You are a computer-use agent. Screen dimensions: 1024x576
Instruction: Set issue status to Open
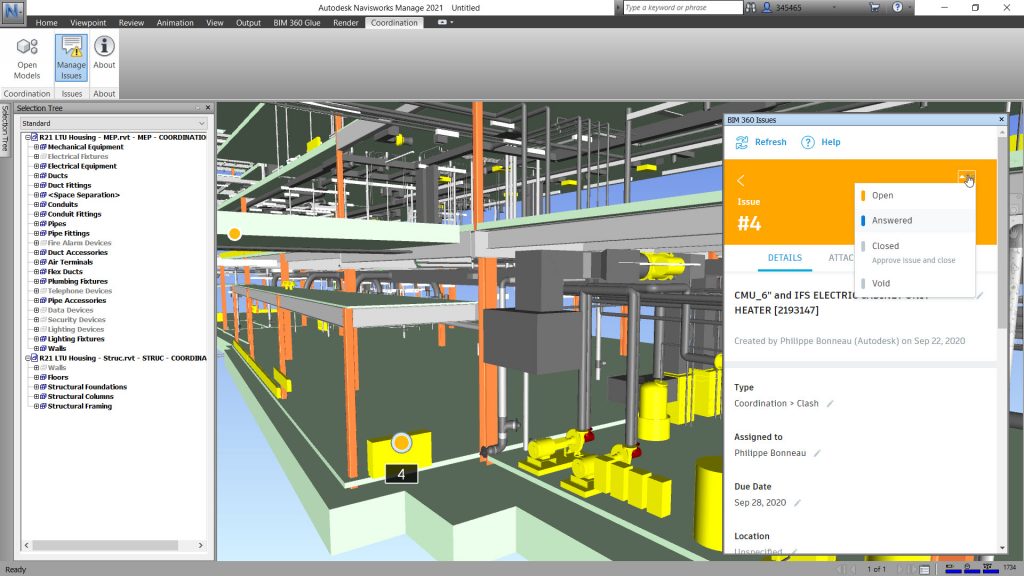click(x=915, y=195)
